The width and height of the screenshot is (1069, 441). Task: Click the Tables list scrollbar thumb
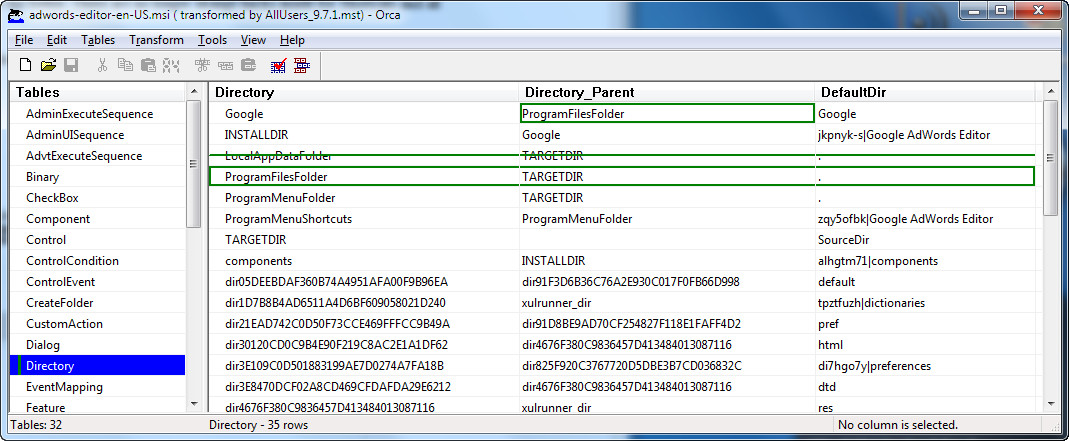pos(194,164)
